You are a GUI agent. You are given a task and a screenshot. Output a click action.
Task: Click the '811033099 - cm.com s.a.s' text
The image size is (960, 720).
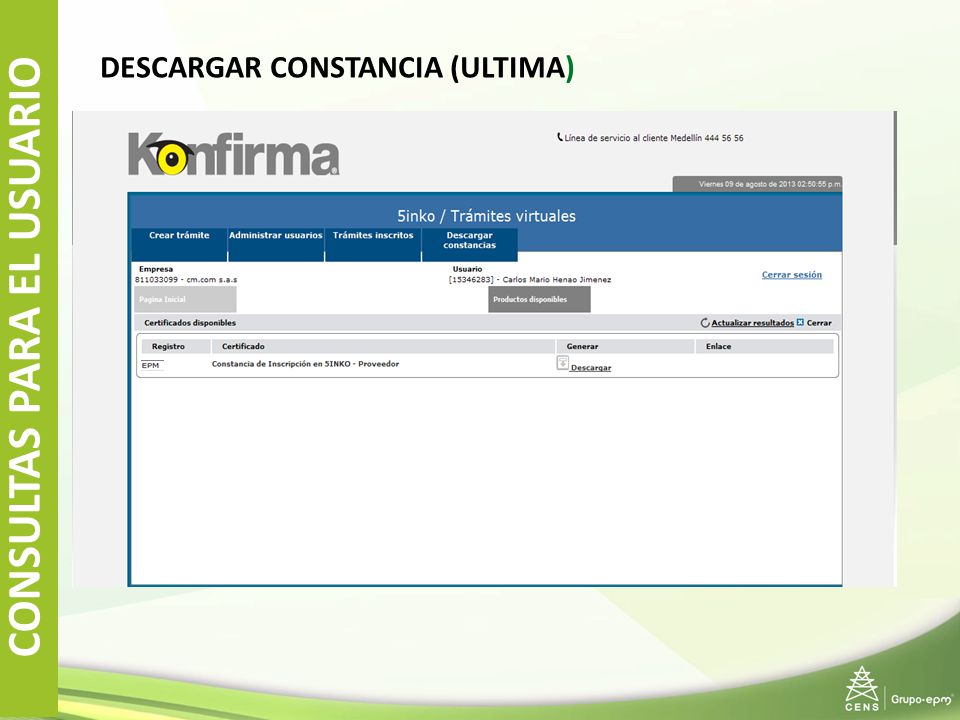tap(186, 280)
